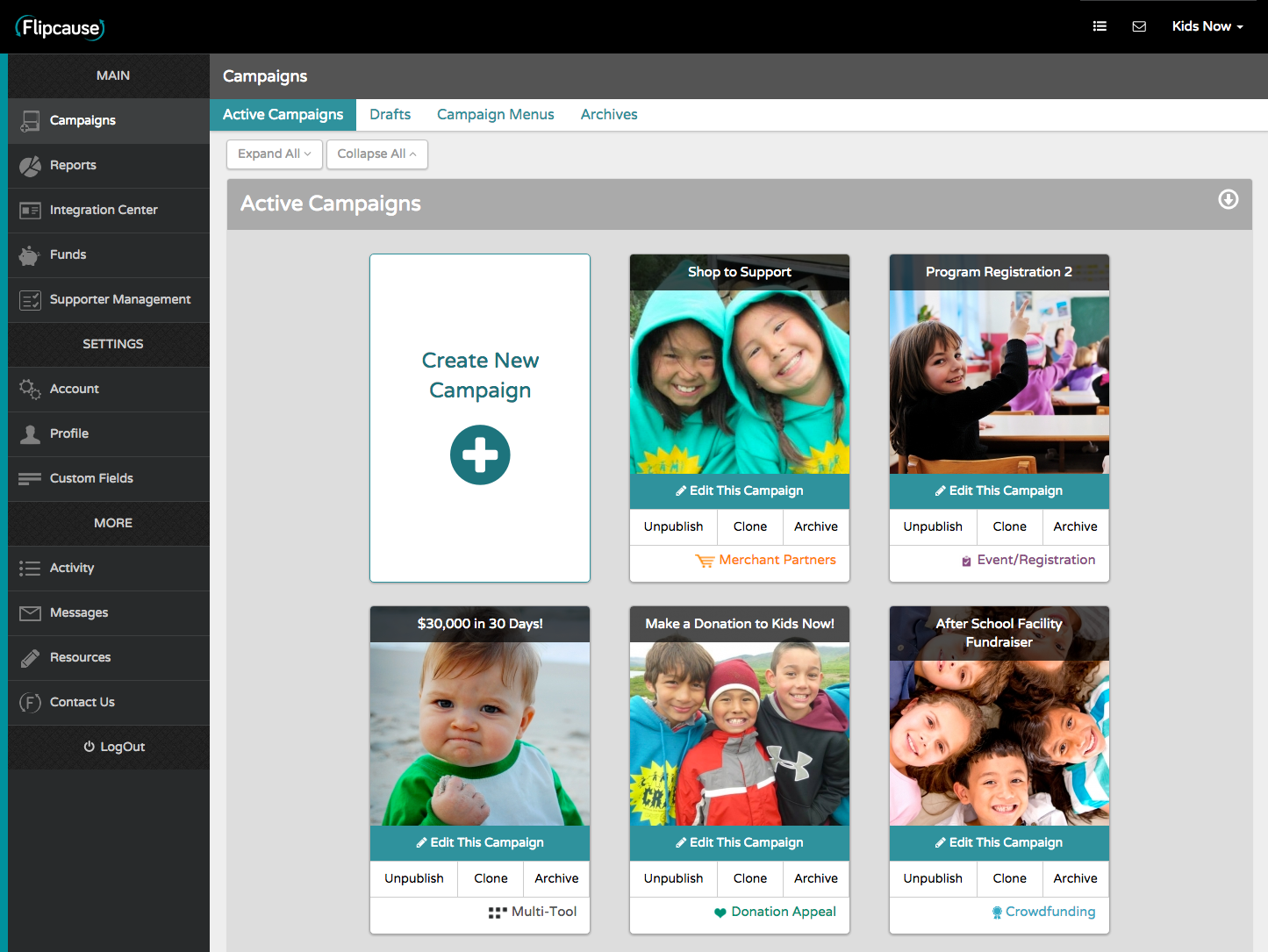Open Supporter Management from the sidebar icon
The image size is (1268, 952).
29,299
